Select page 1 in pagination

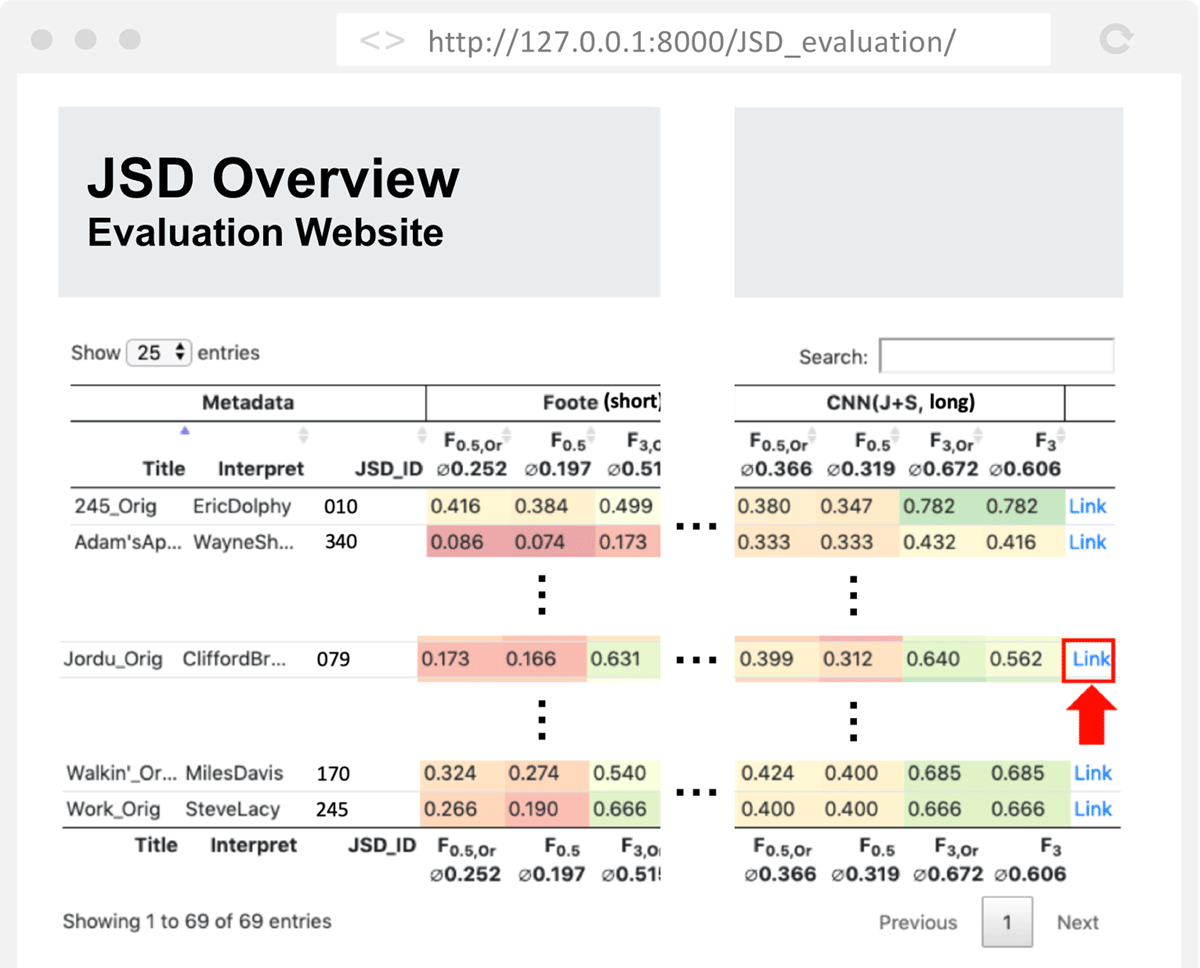click(x=1006, y=923)
